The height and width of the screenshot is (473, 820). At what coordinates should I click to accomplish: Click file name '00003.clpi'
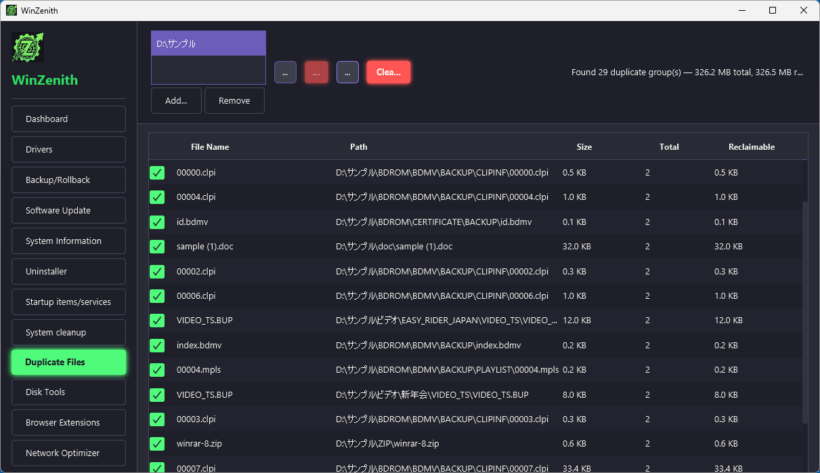pyautogui.click(x=196, y=419)
